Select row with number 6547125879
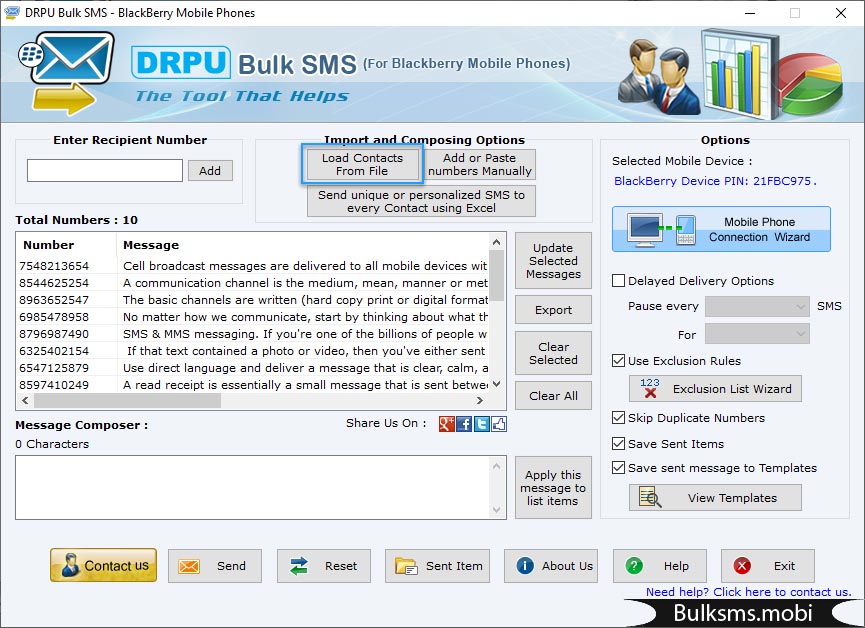The image size is (865, 628). 253,368
